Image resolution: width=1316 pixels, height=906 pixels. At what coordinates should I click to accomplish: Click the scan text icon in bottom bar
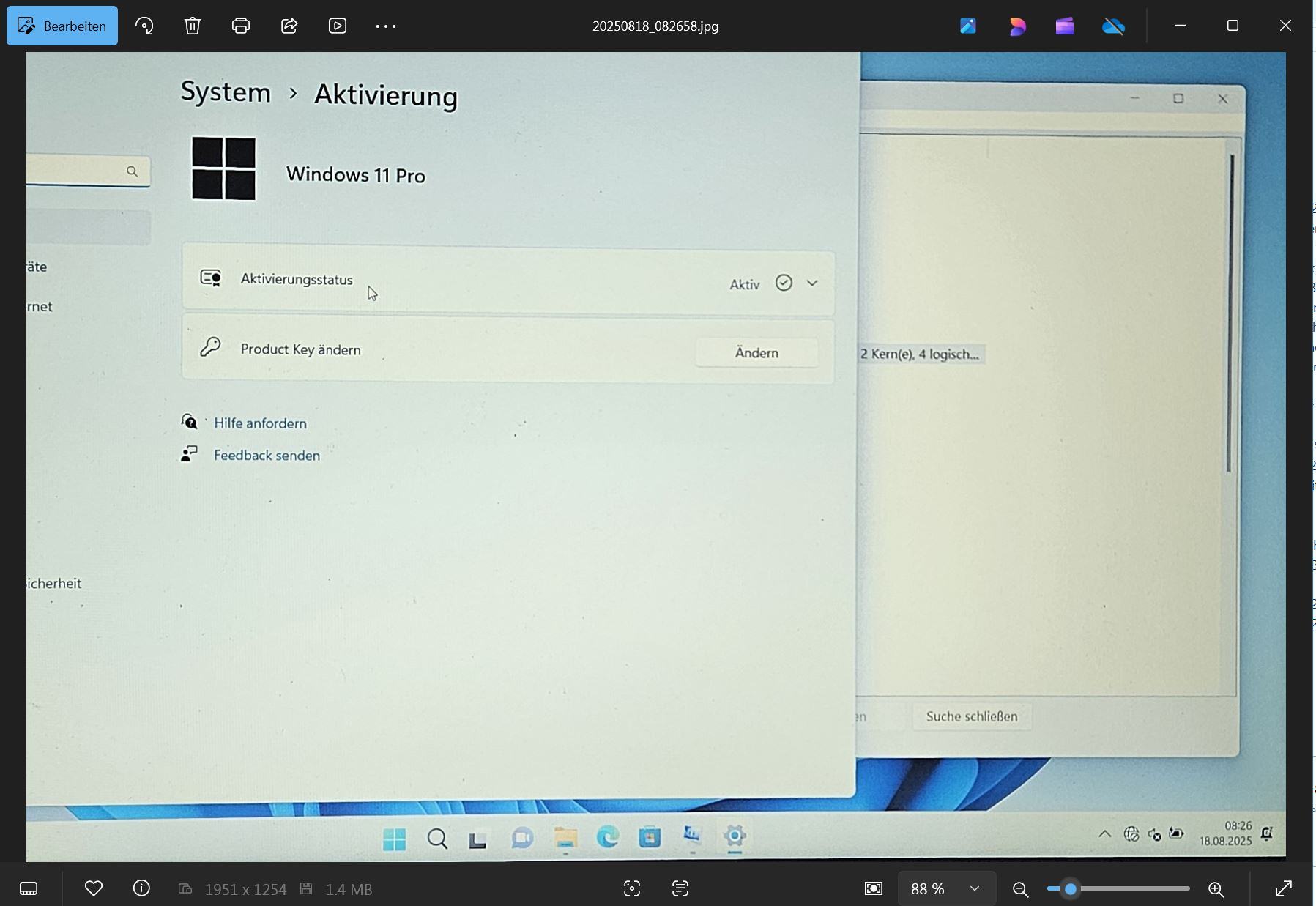[x=680, y=888]
